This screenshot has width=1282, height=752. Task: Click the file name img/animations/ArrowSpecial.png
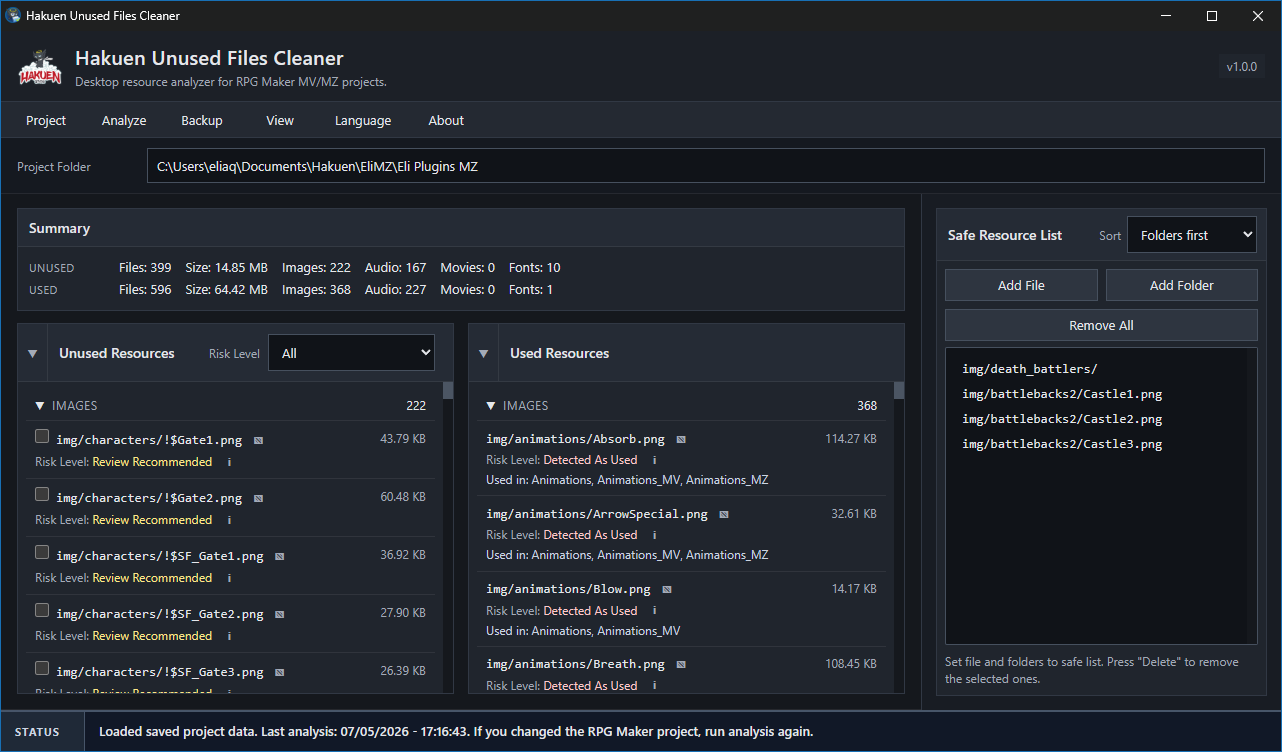(x=597, y=514)
